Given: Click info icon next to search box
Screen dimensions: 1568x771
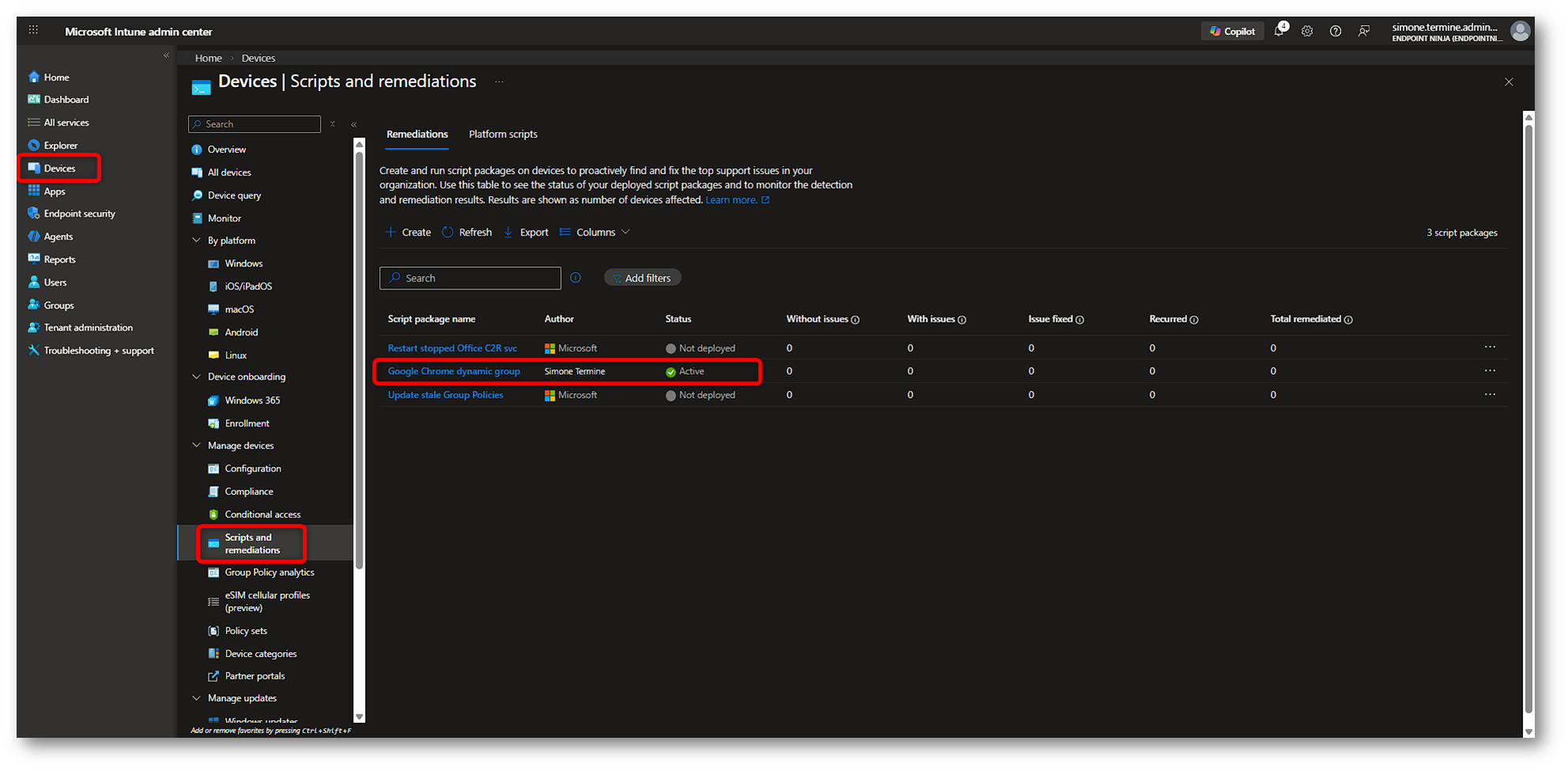Looking at the screenshot, I should [575, 278].
